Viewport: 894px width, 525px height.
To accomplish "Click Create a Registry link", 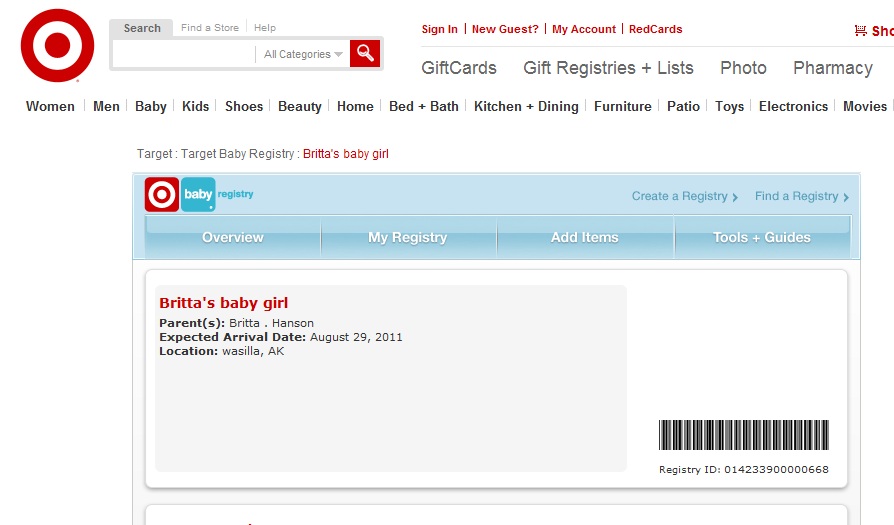I will [x=684, y=196].
